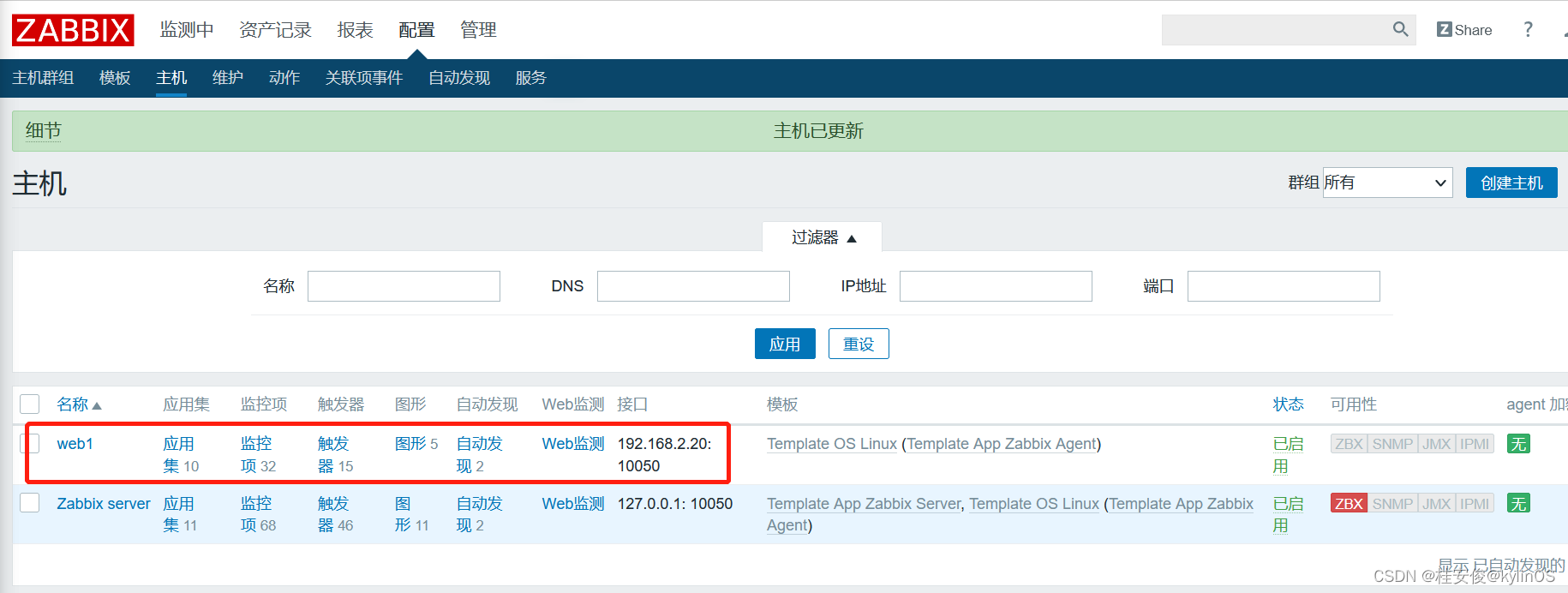Viewport: 1568px width, 593px height.
Task: Click the IPMI availability badge for web1
Action: click(1475, 444)
